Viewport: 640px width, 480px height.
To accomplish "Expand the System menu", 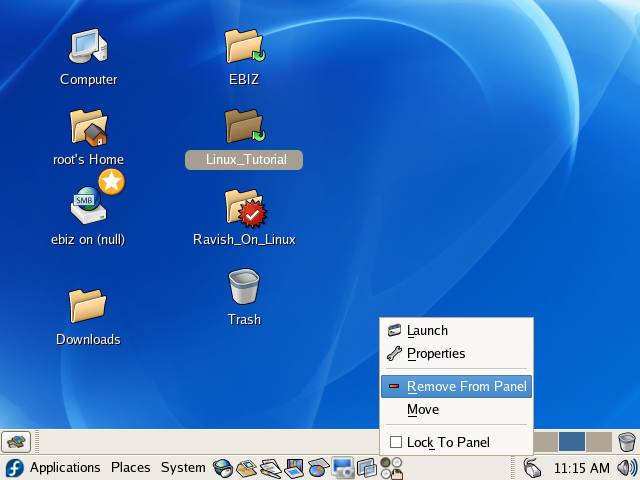I will (x=183, y=467).
